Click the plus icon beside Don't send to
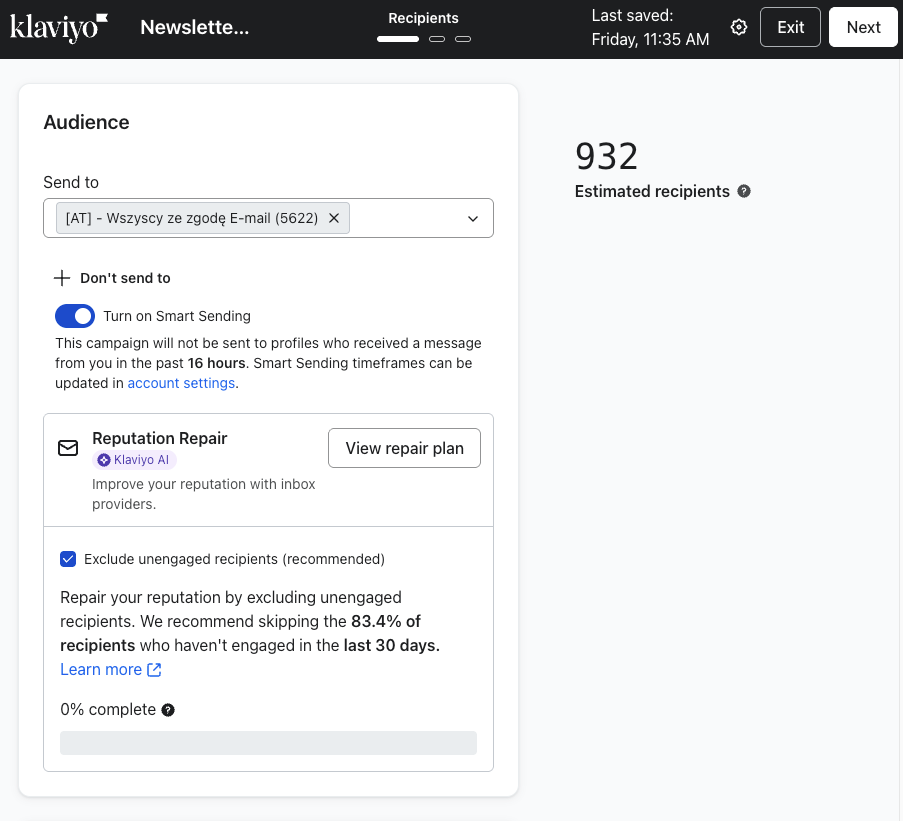903x821 pixels. [62, 278]
